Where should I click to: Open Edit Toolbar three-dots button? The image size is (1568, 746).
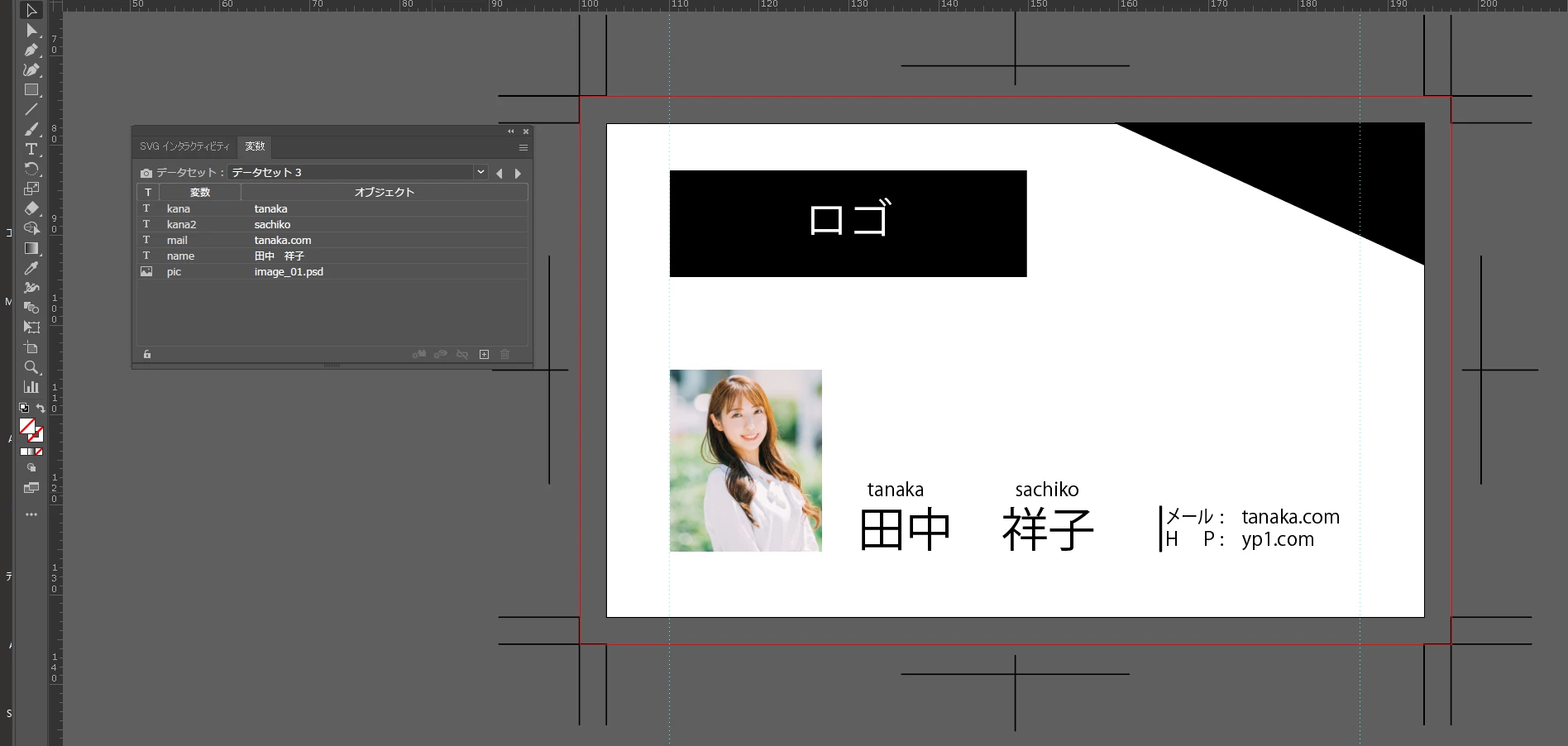click(31, 514)
